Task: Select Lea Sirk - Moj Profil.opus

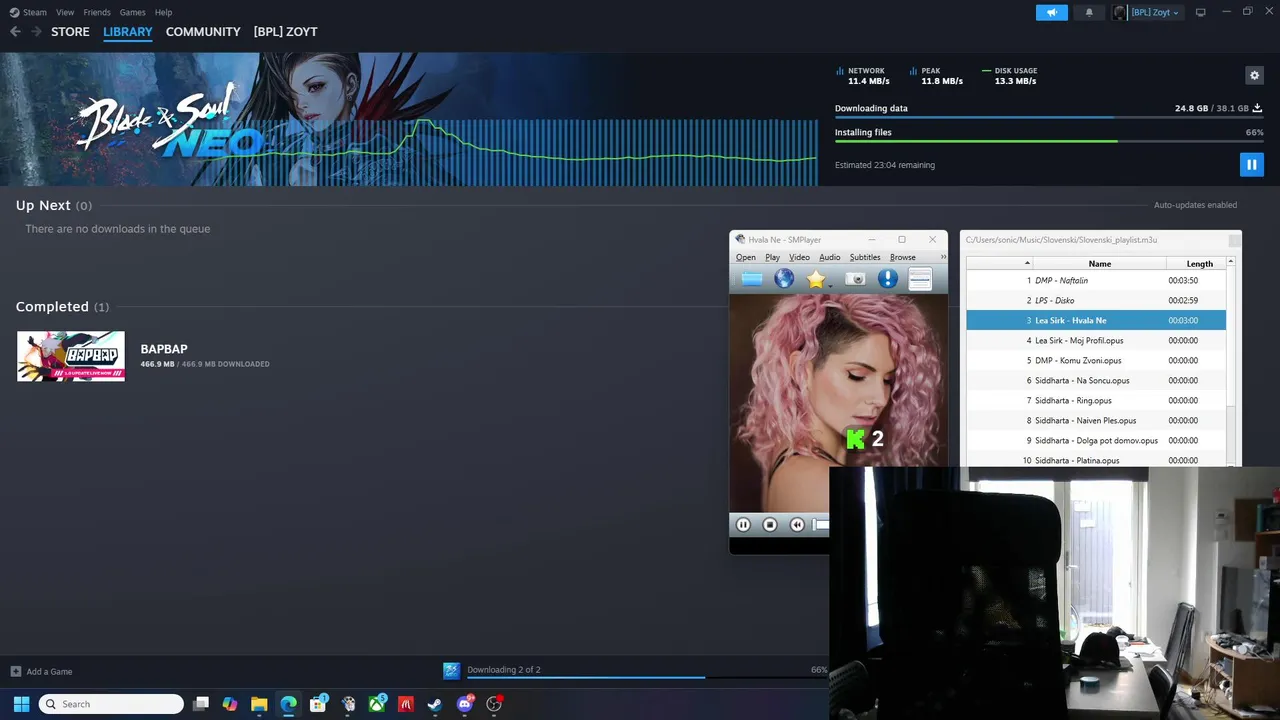Action: click(1096, 340)
